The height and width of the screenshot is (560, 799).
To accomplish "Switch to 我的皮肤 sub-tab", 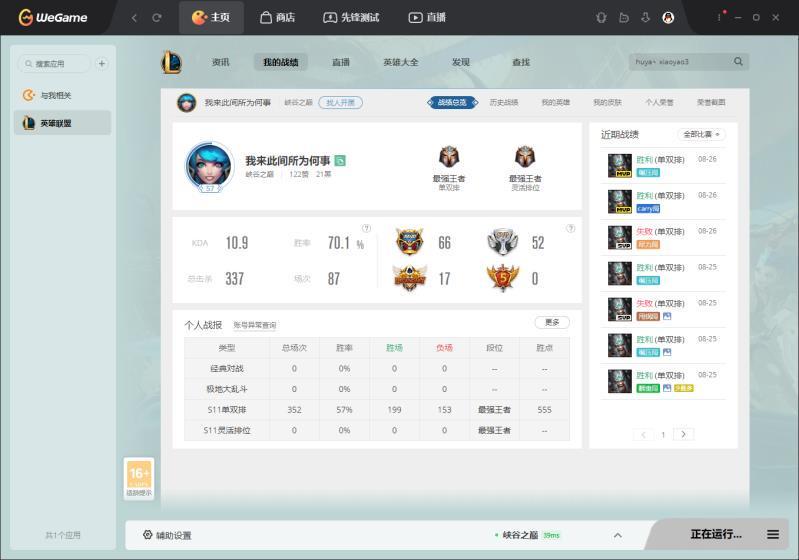I will click(607, 102).
